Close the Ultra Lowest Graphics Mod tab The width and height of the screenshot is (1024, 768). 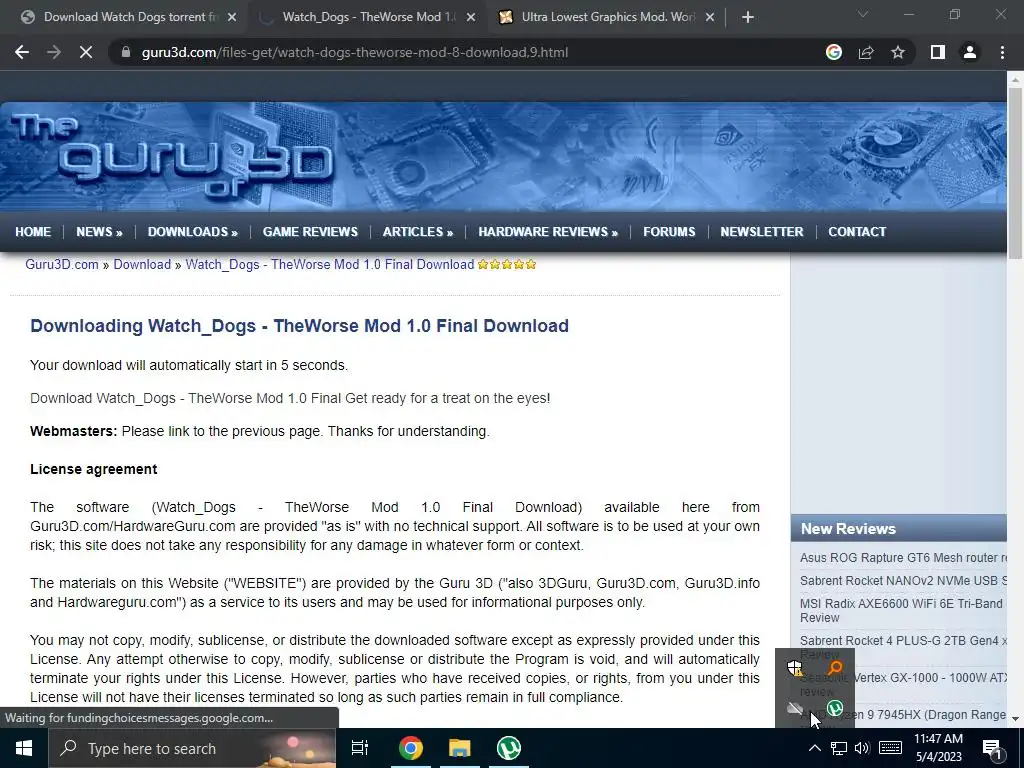[x=710, y=17]
